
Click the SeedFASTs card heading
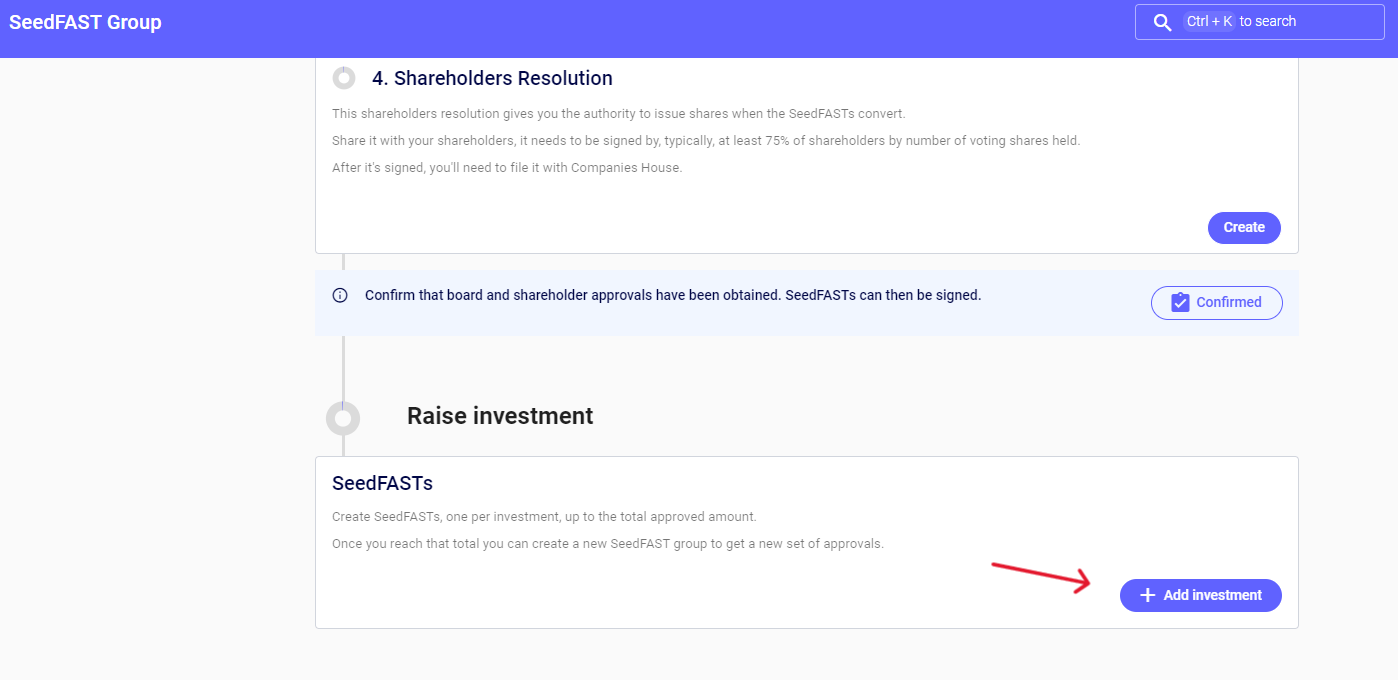pos(382,483)
